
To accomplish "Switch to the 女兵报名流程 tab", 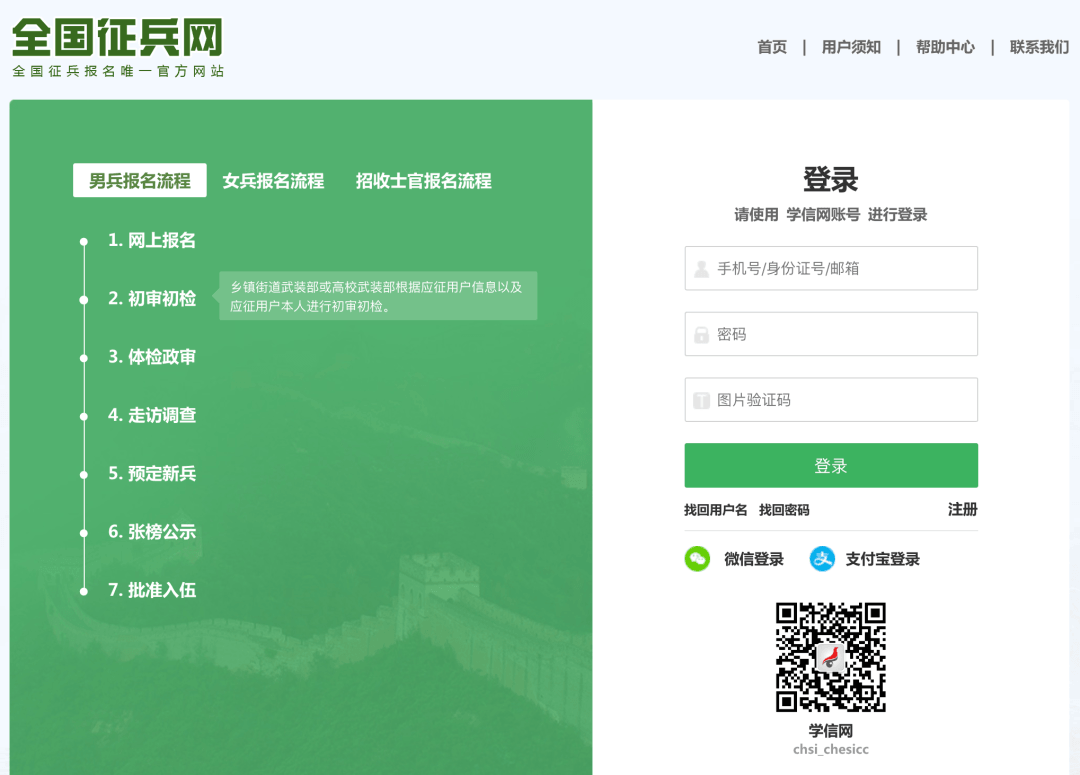I will (x=275, y=181).
